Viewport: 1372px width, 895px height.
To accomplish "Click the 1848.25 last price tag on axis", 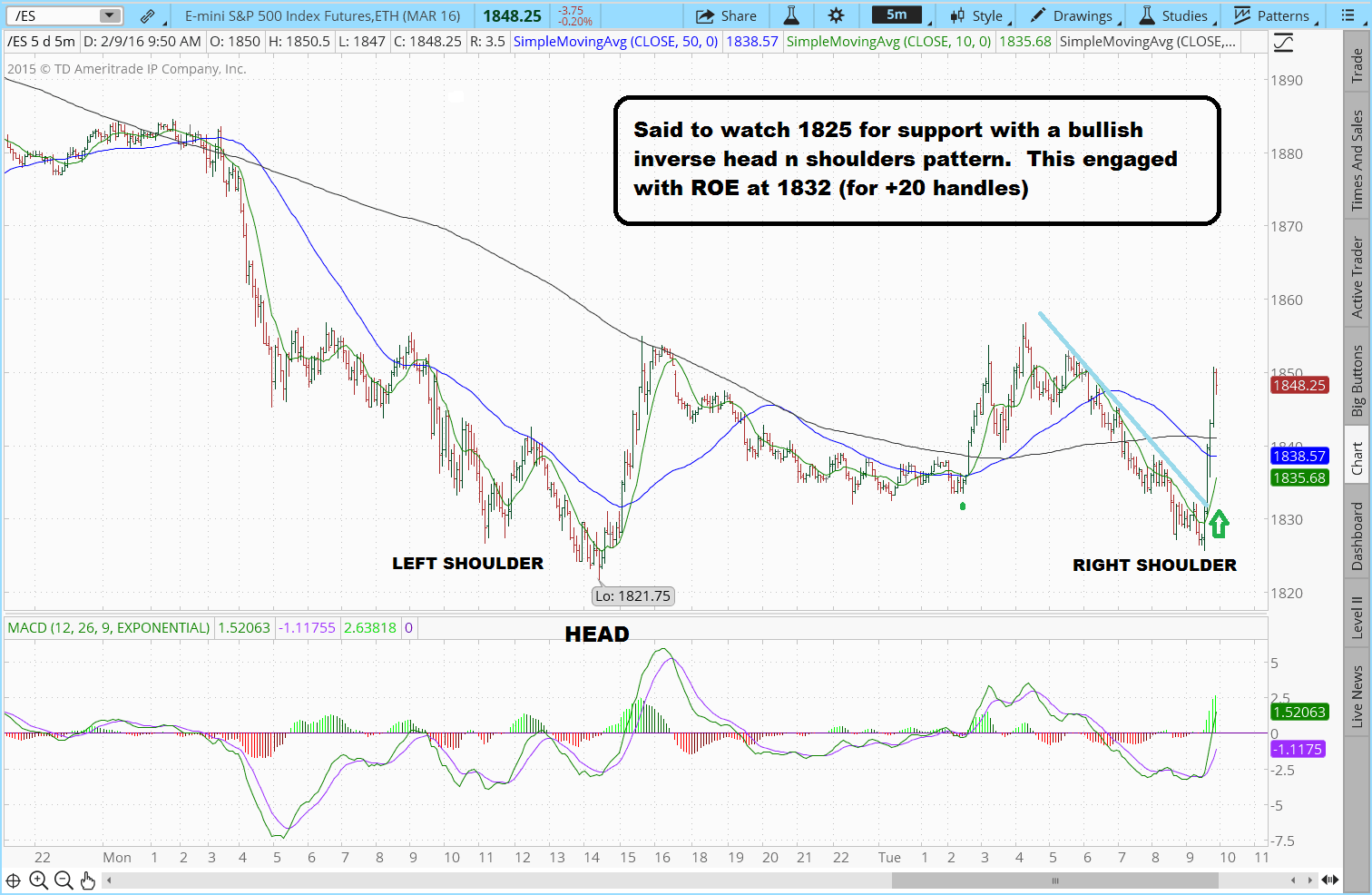I will pyautogui.click(x=1299, y=385).
